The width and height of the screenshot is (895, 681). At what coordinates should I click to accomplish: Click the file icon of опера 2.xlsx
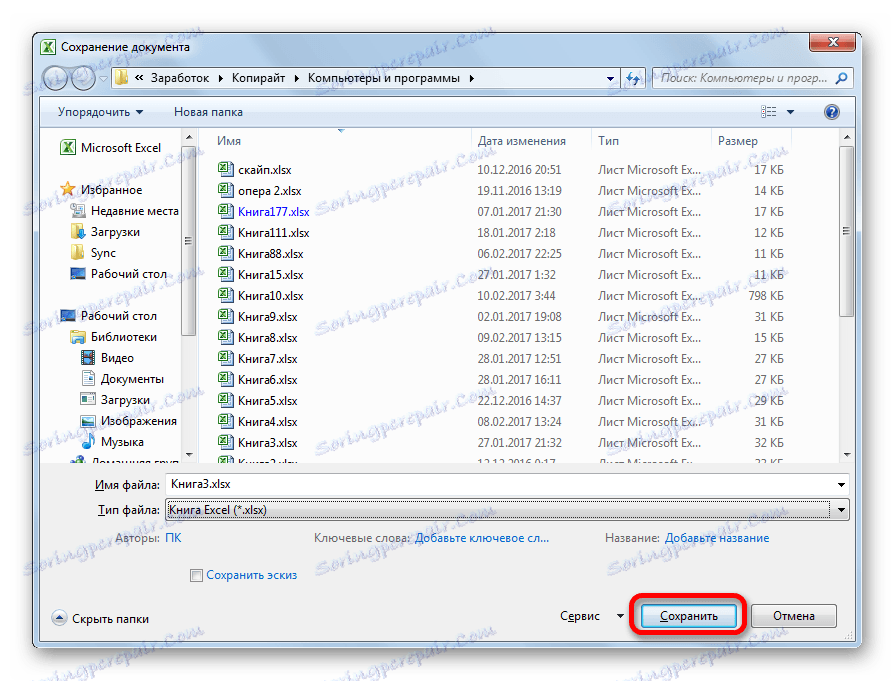[x=225, y=190]
